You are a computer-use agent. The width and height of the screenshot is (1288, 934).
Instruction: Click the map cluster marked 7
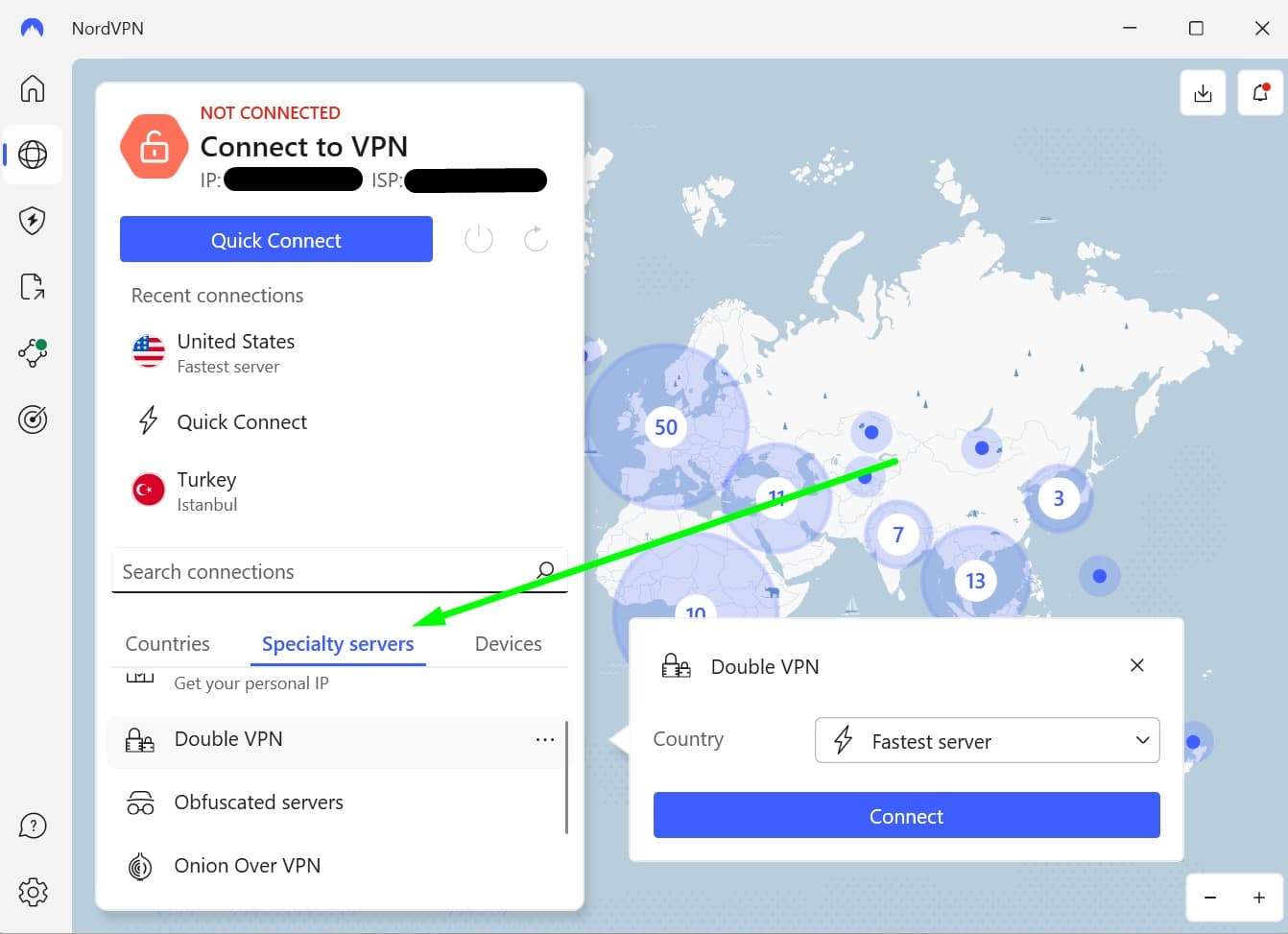[898, 535]
